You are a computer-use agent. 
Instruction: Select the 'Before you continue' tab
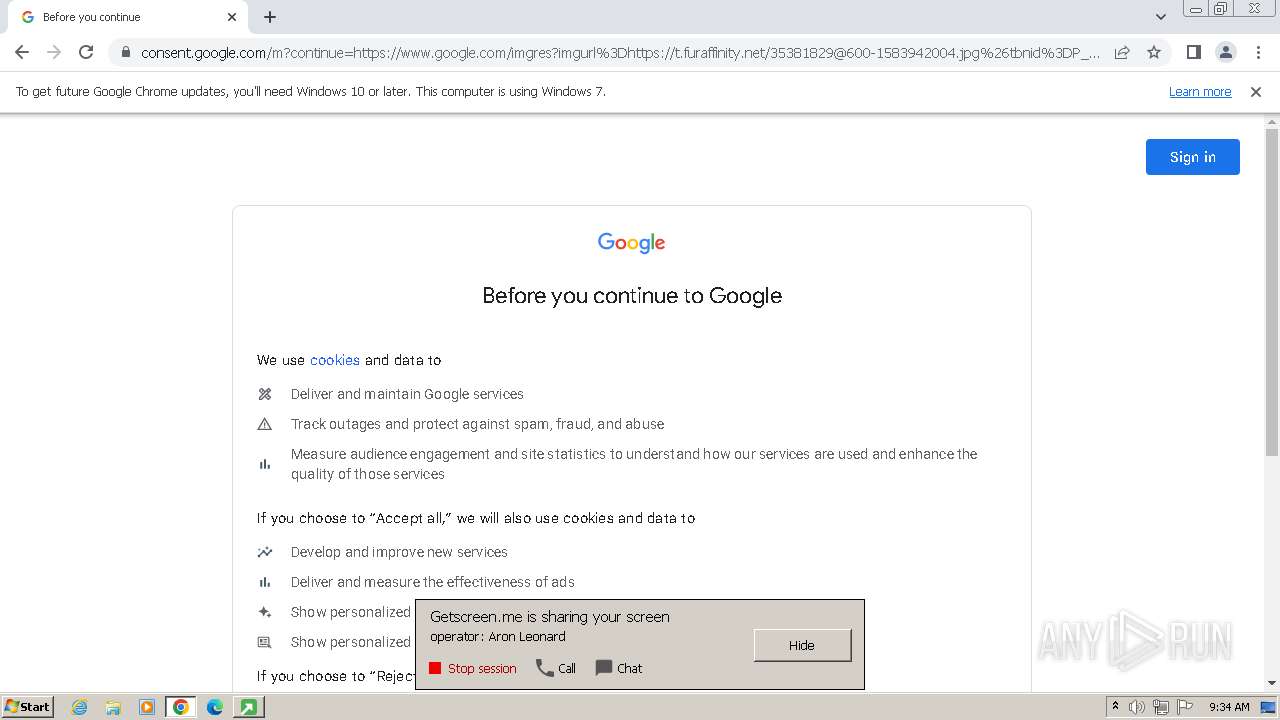[x=126, y=17]
